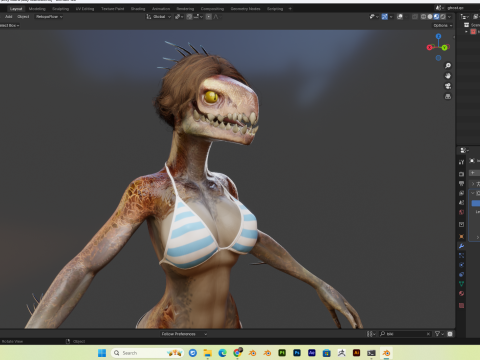Switch to the Texture Paint workspace tab
The width and height of the screenshot is (480, 360).
tap(113, 9)
